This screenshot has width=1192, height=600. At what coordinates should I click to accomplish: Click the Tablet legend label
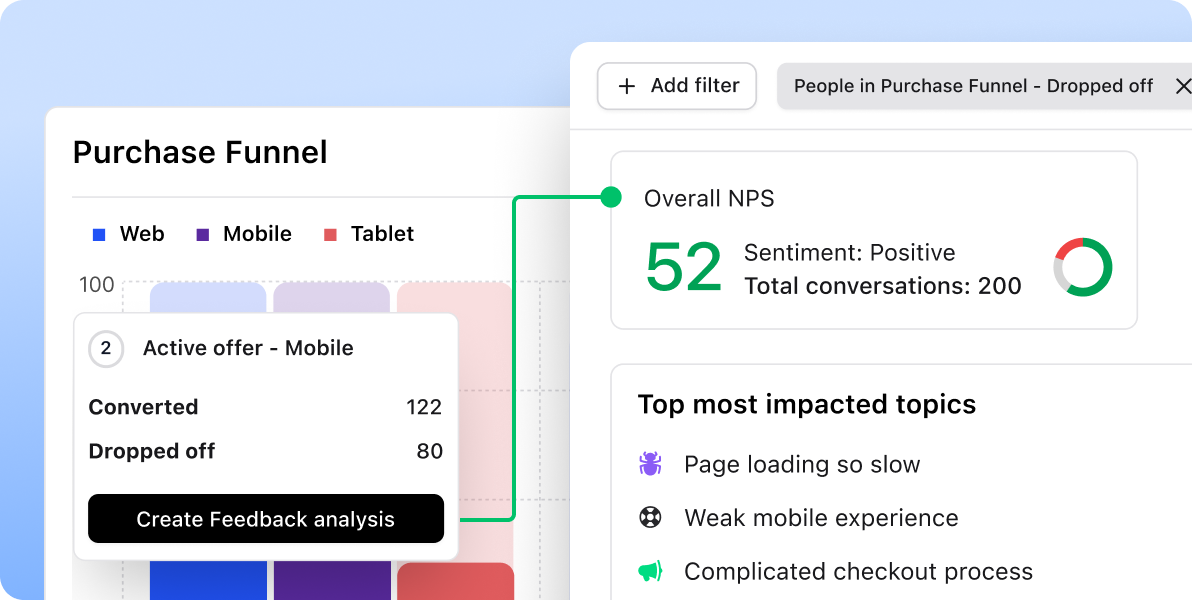point(382,234)
